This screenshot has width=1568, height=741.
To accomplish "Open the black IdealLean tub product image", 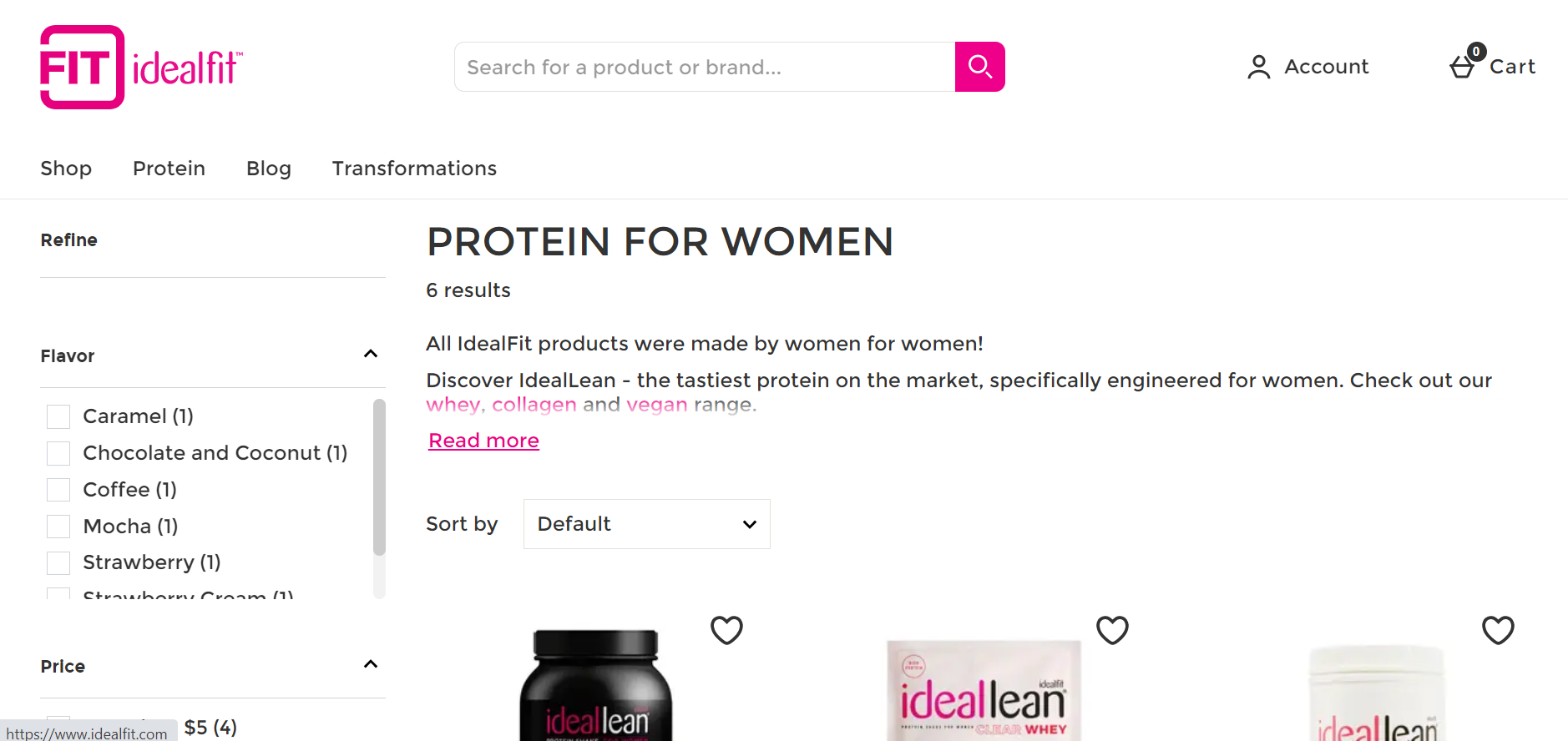I will click(595, 686).
